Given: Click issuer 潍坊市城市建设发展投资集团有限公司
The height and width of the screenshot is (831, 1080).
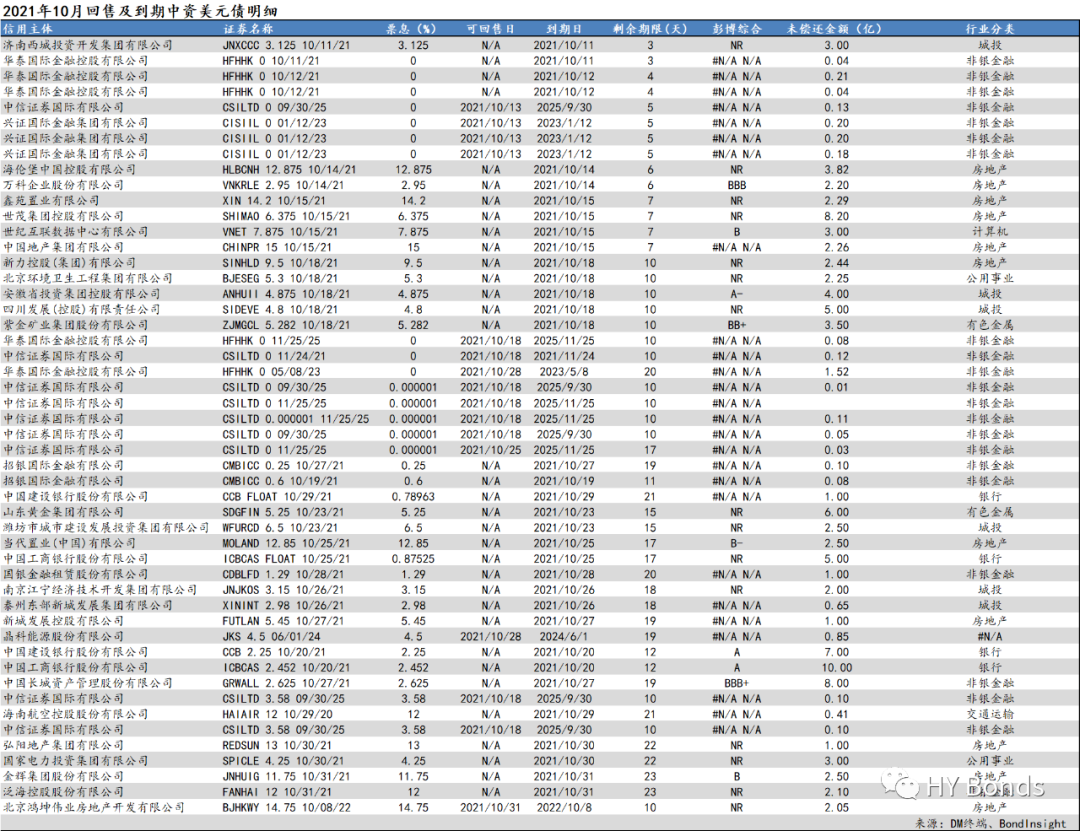Looking at the screenshot, I should (x=105, y=527).
